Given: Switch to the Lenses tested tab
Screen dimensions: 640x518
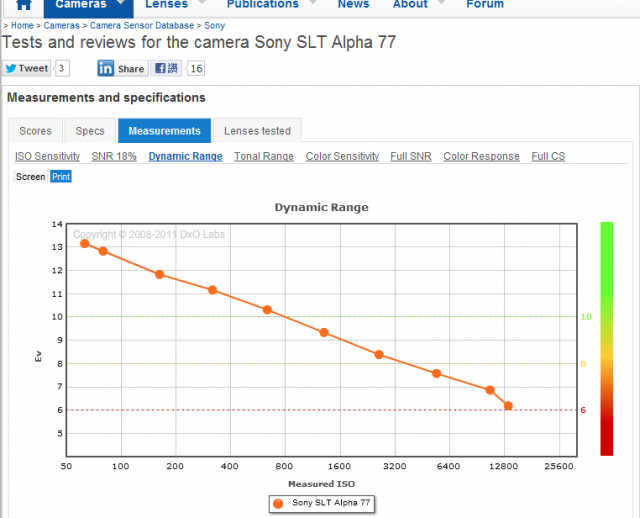Looking at the screenshot, I should (258, 131).
